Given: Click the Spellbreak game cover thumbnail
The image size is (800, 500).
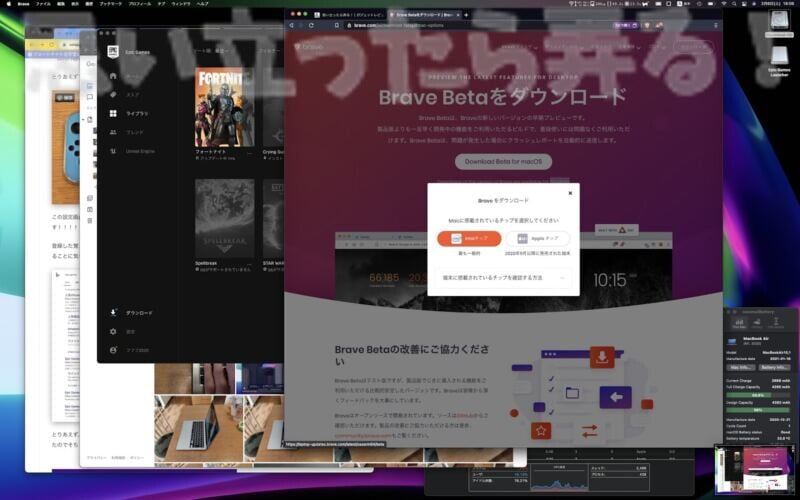Looking at the screenshot, I should 224,218.
